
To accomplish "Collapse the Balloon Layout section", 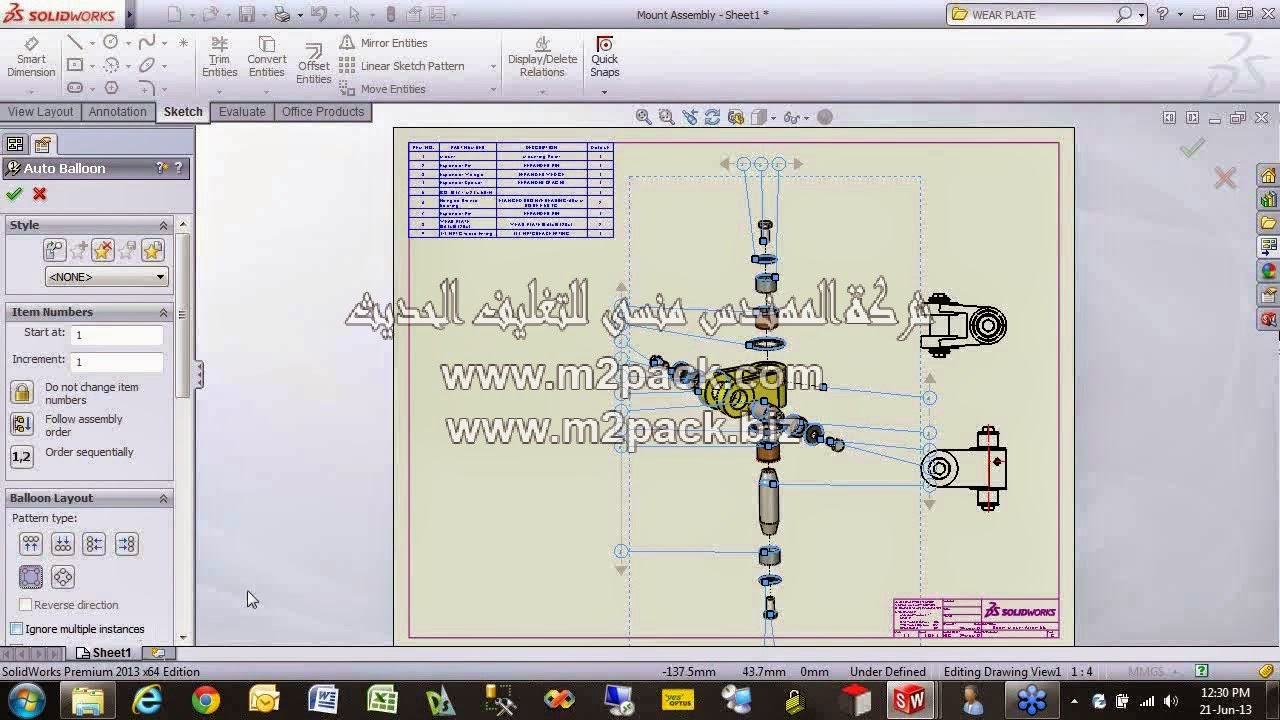I will pyautogui.click(x=163, y=498).
